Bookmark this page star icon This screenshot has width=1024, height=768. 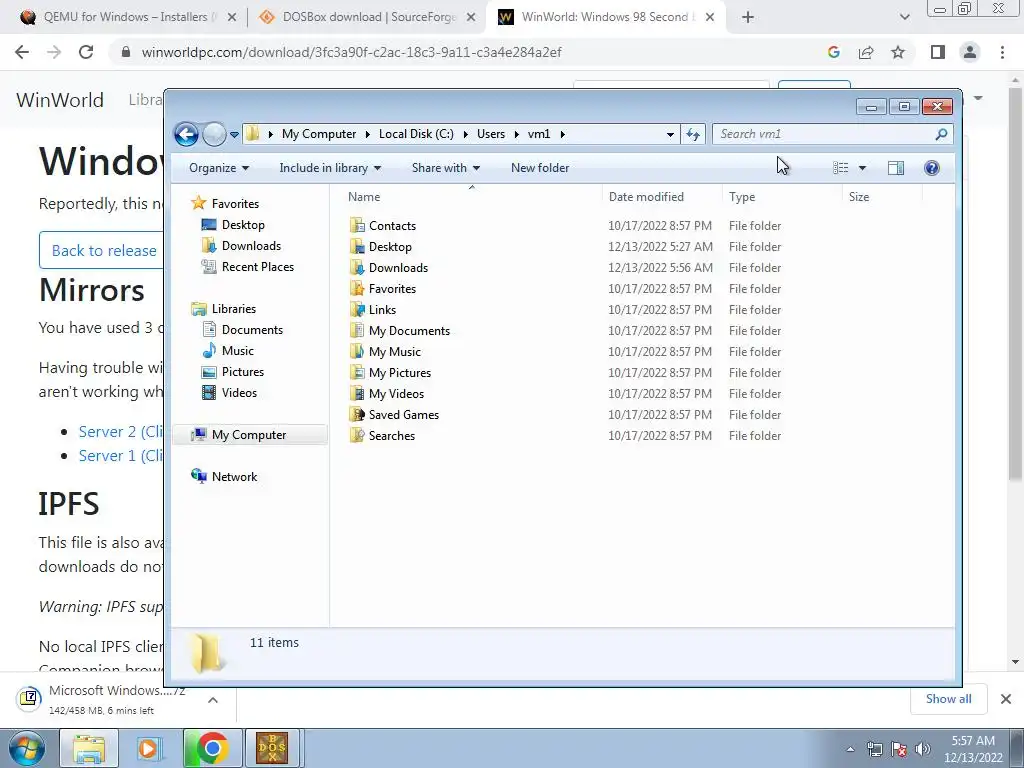tap(898, 52)
